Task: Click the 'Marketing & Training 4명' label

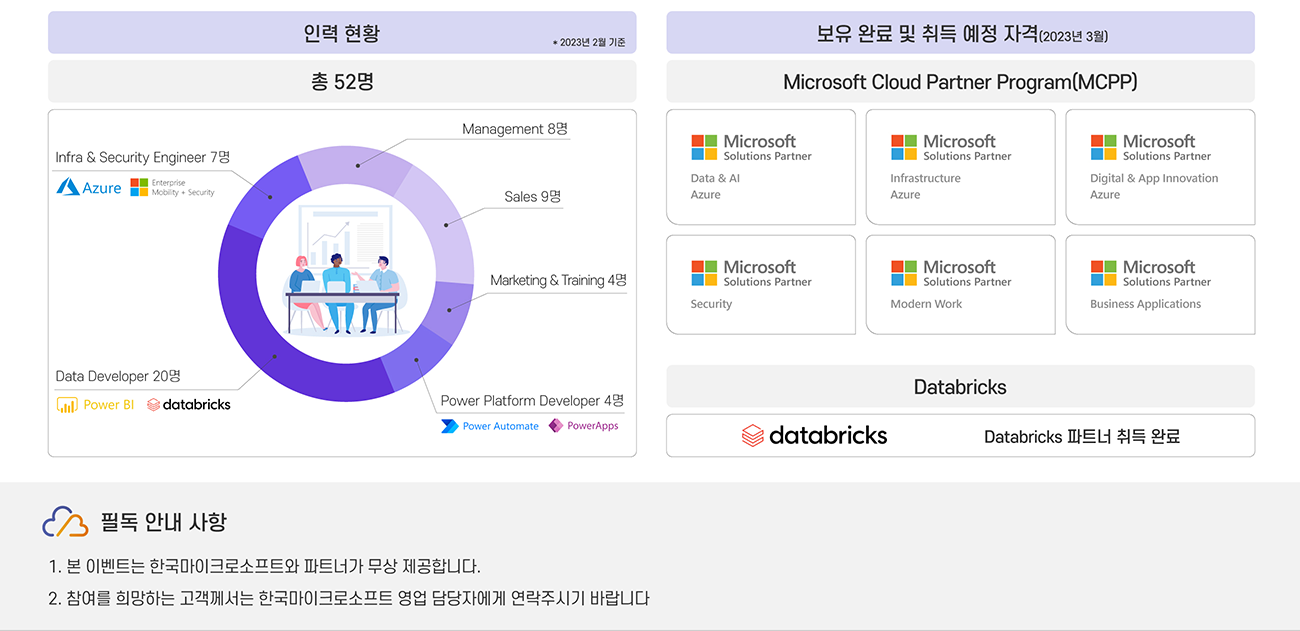Action: (x=558, y=280)
